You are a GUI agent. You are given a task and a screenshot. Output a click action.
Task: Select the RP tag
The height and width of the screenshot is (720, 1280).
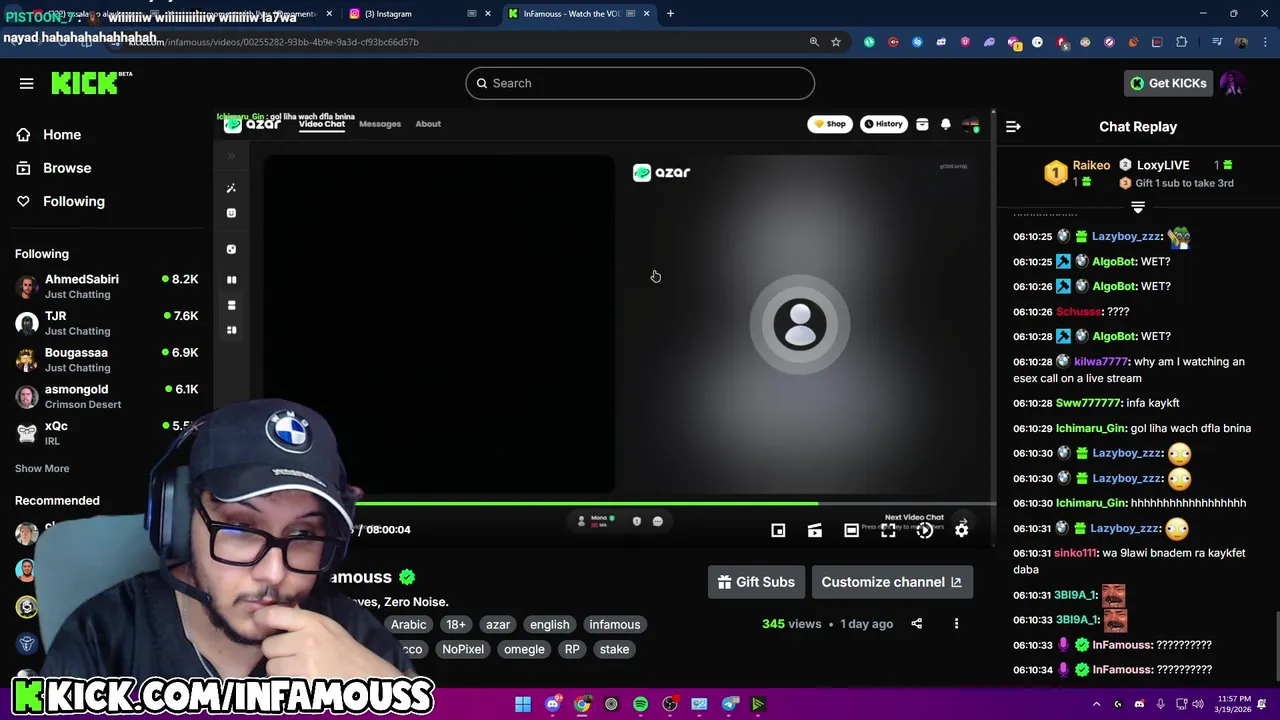click(572, 649)
